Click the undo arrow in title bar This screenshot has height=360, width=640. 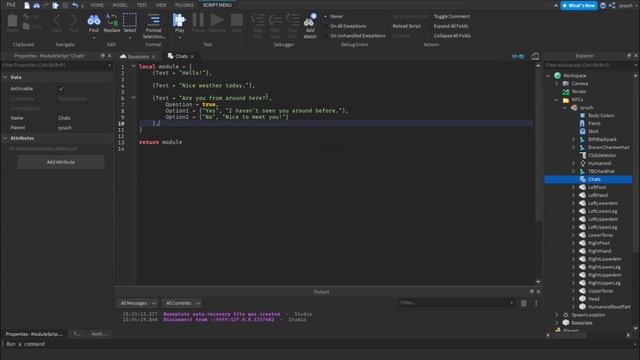75,5
